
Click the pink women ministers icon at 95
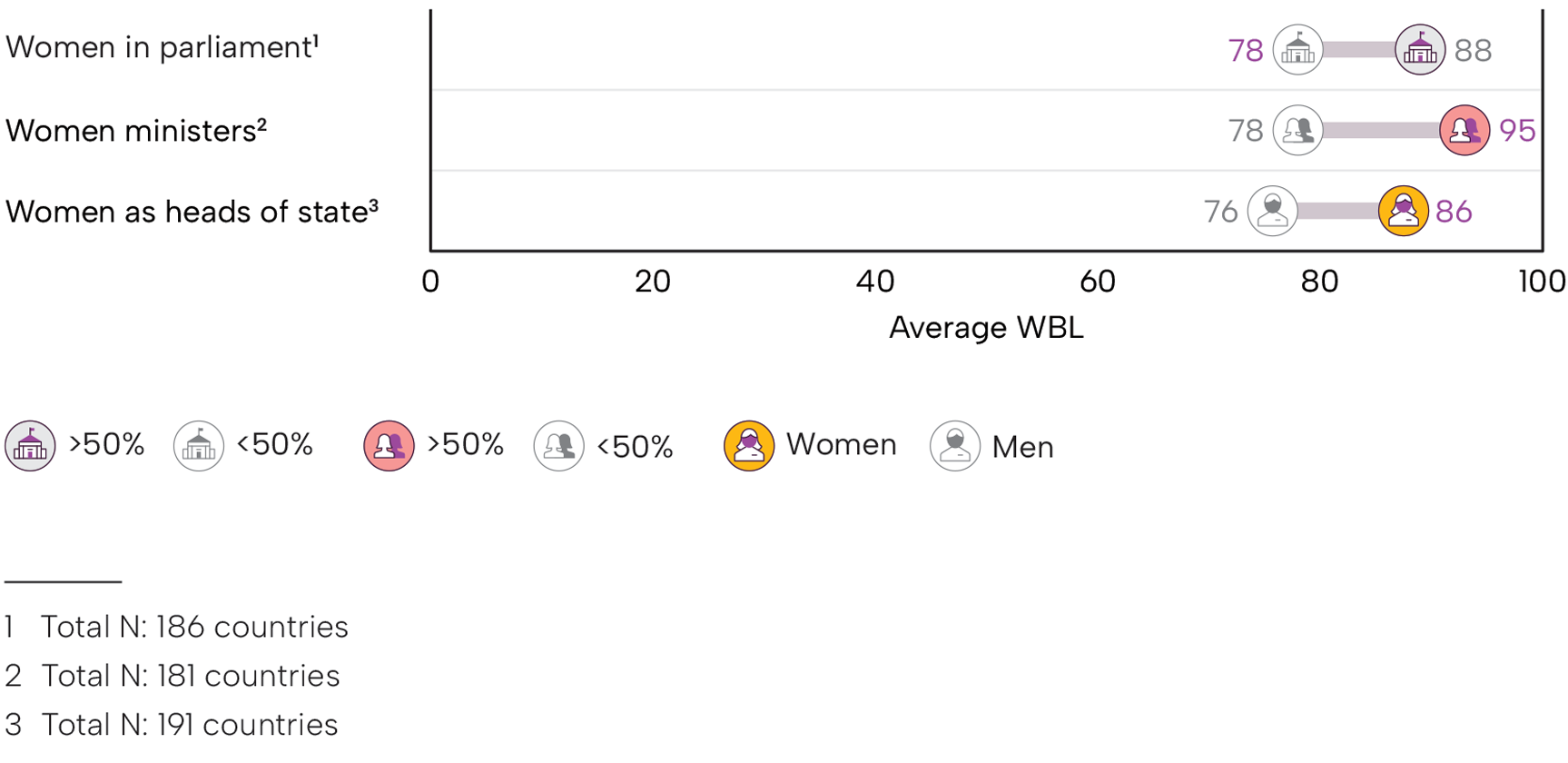tap(1464, 131)
